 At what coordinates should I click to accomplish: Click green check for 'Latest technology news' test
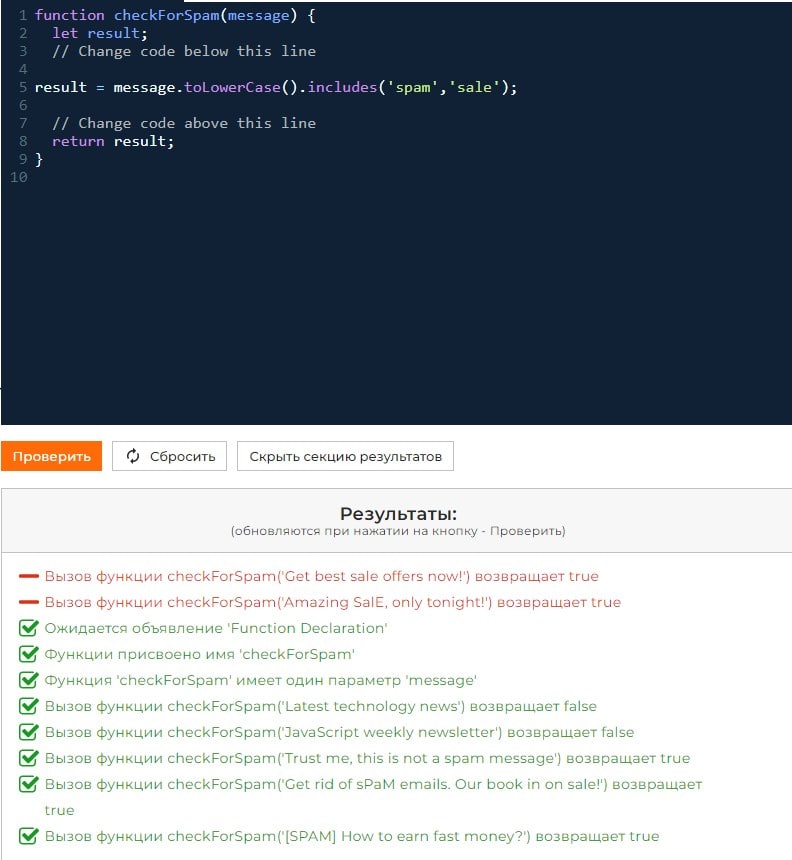point(29,705)
